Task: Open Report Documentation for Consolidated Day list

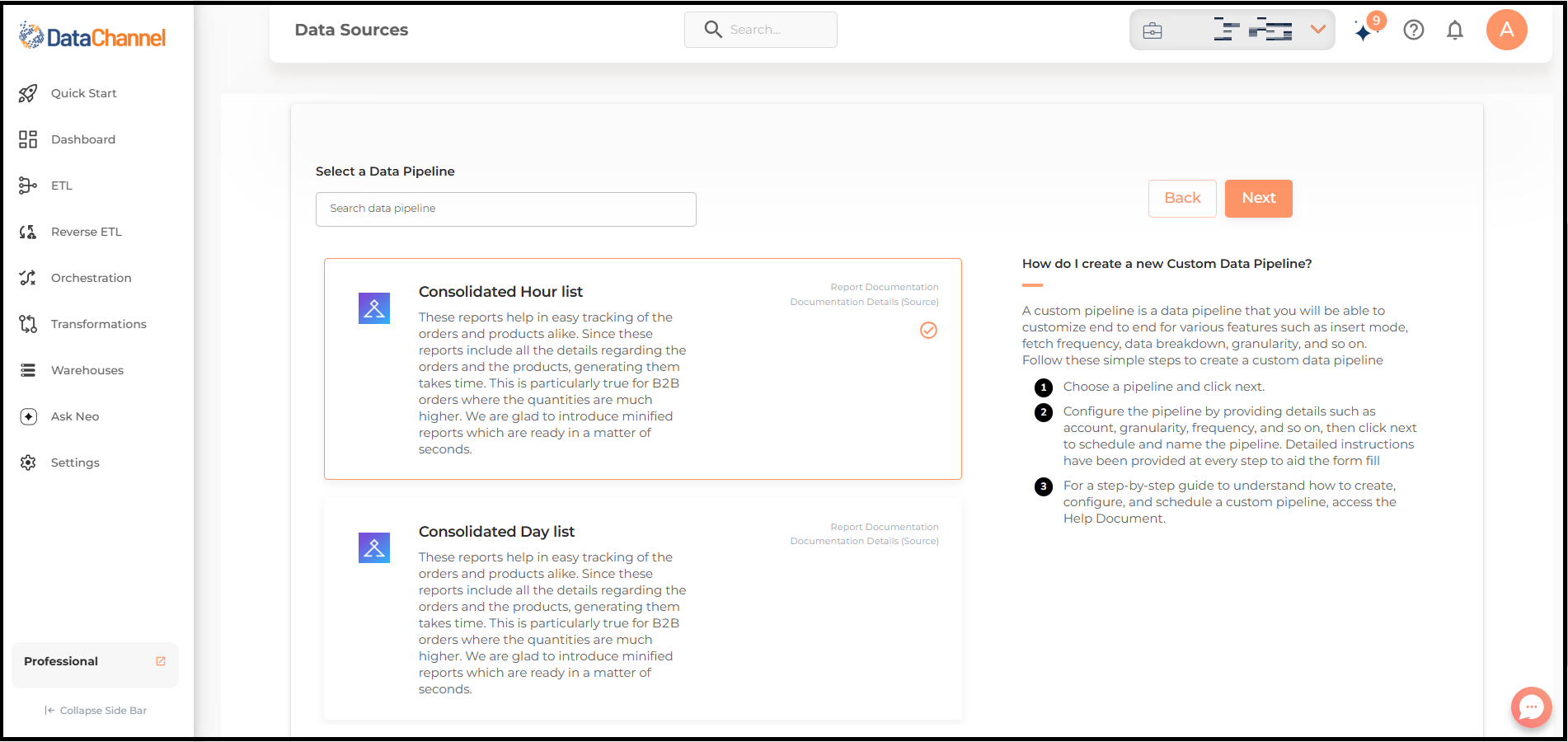Action: tap(885, 527)
